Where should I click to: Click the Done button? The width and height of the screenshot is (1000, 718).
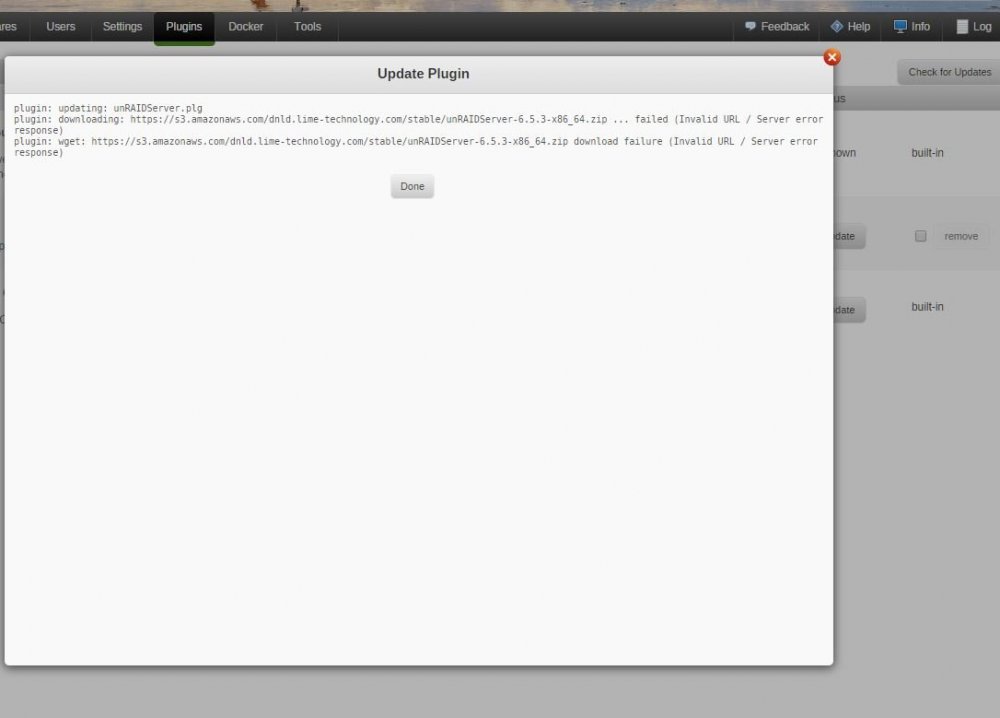click(412, 186)
